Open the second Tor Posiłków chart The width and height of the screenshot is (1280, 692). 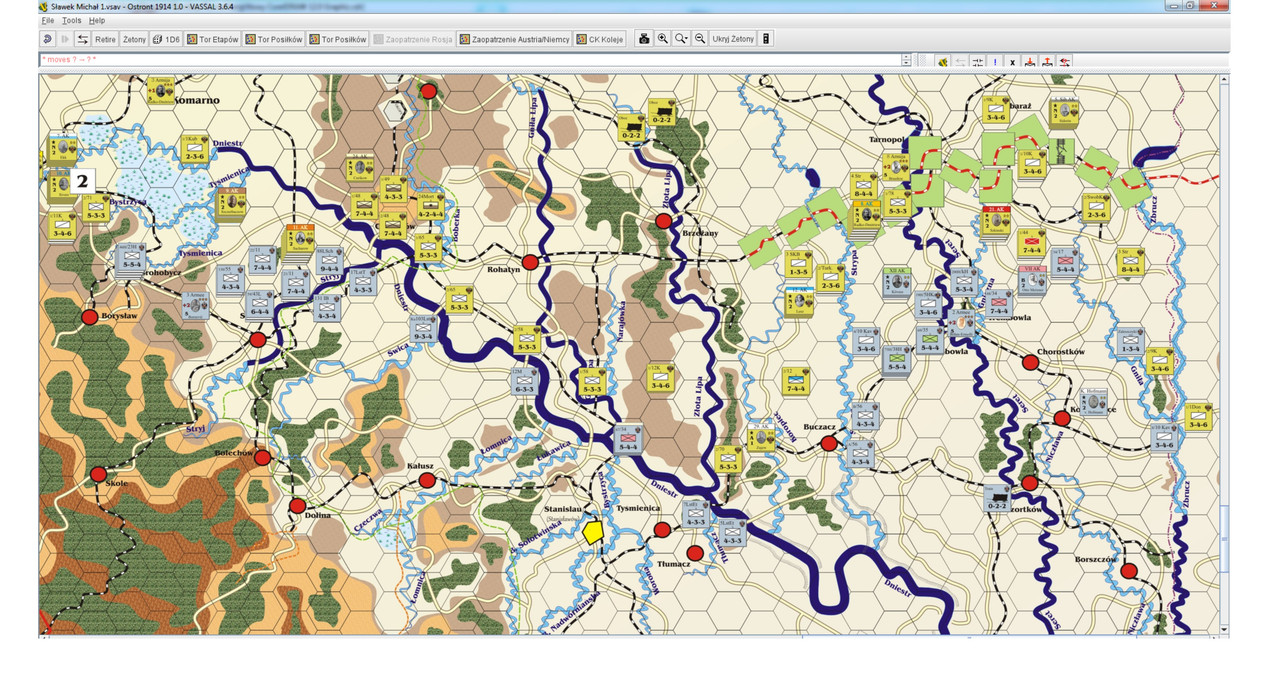click(338, 39)
